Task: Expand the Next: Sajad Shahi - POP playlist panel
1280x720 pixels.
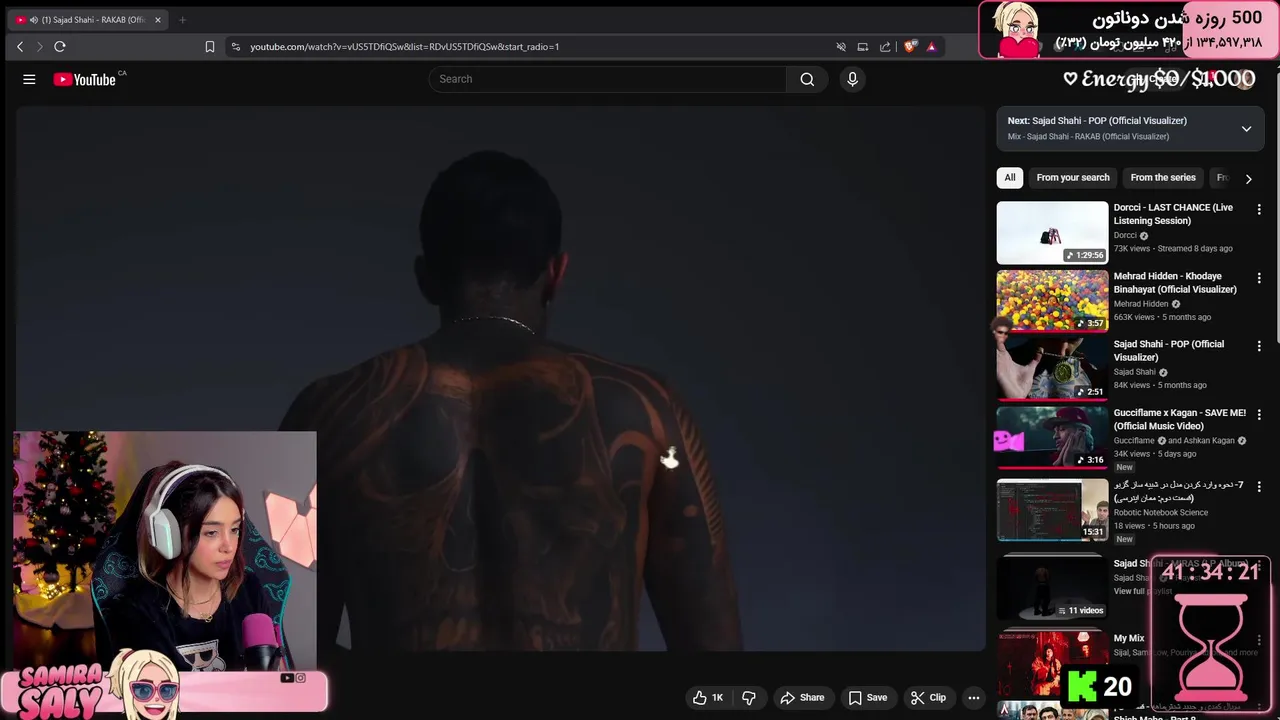Action: click(1246, 129)
